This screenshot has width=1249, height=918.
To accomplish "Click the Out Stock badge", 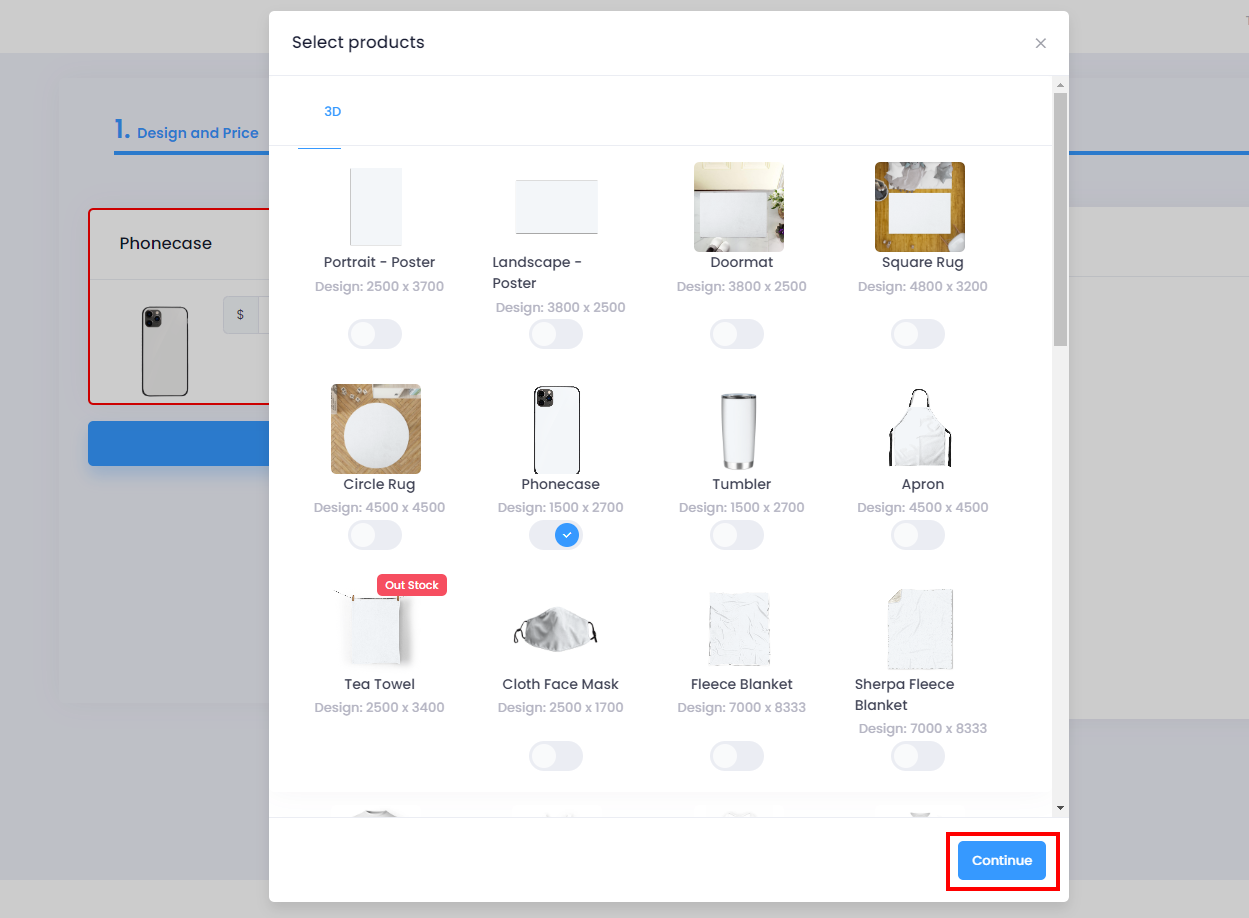I will tap(412, 585).
